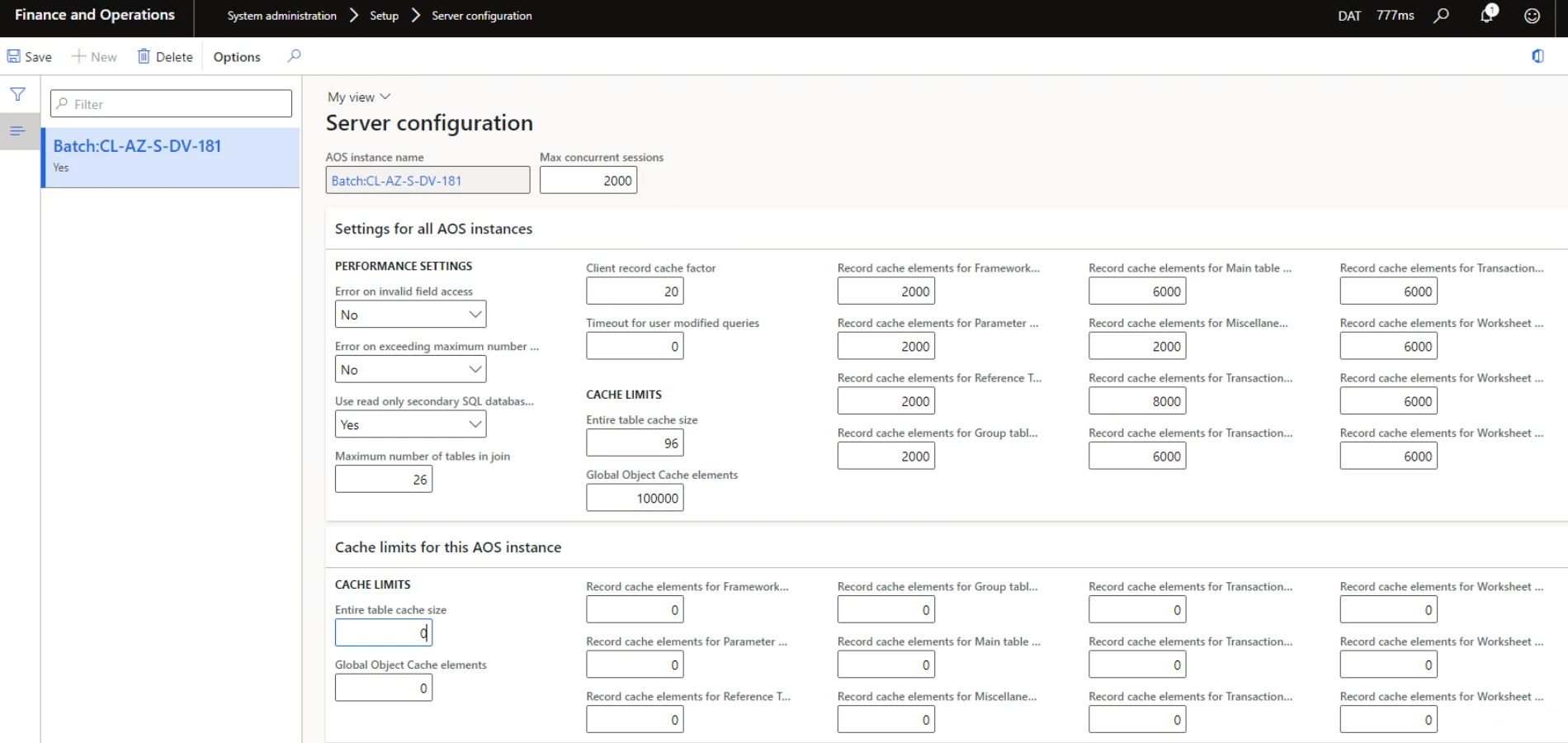
Task: Collapse the Cache limits for this AOS instance section
Action: (x=448, y=547)
